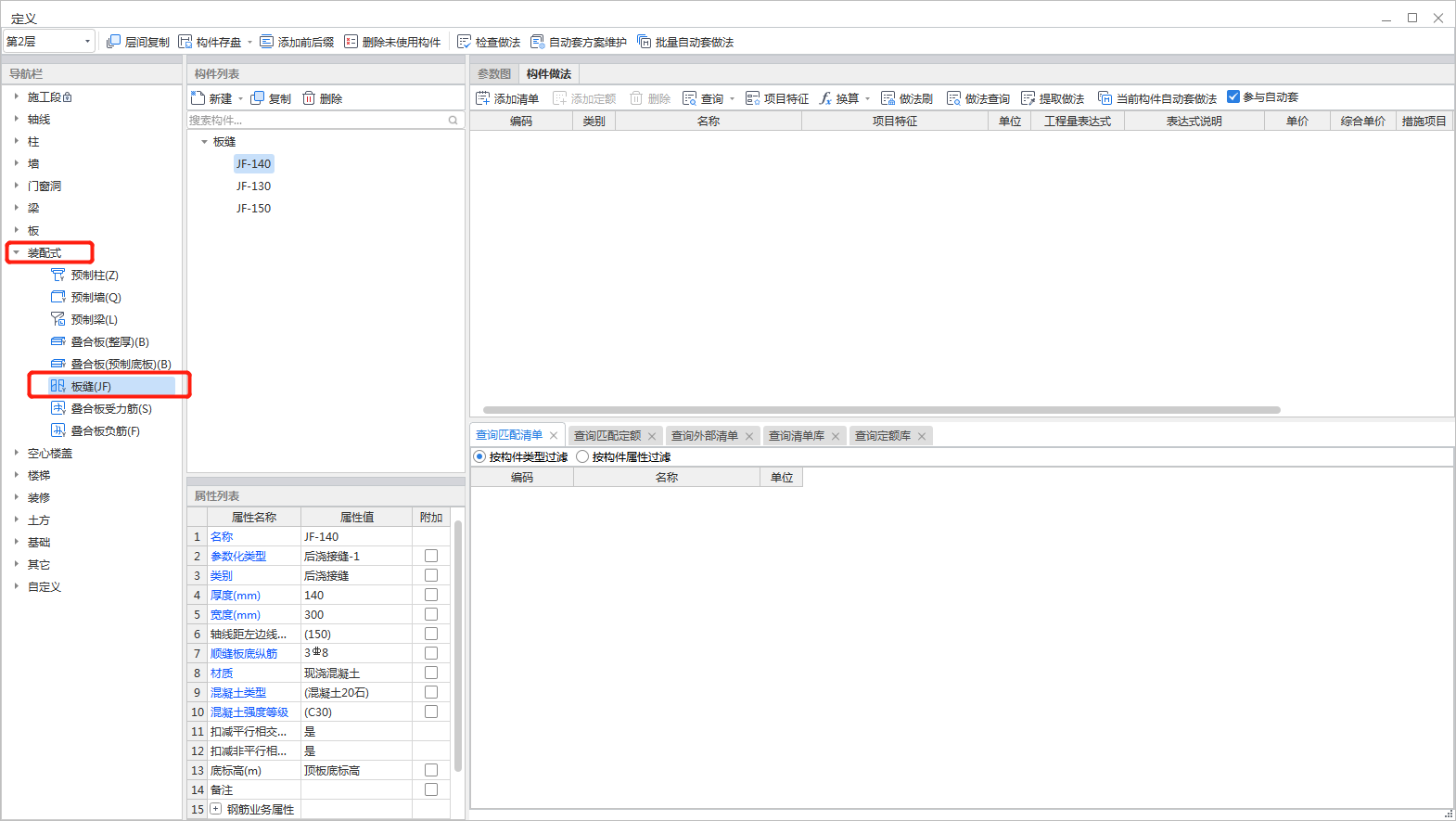Select component JF-150
This screenshot has height=821, width=1456.
click(x=253, y=209)
